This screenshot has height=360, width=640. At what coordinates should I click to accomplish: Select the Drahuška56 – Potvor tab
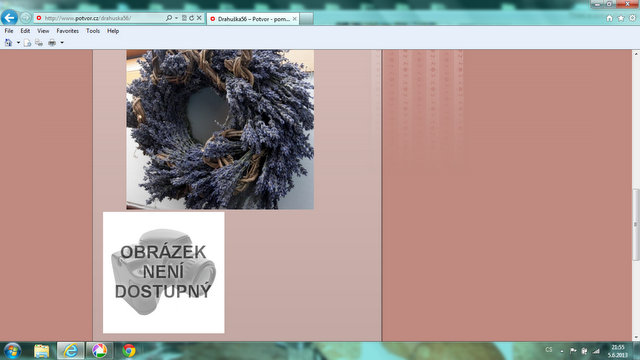click(253, 19)
